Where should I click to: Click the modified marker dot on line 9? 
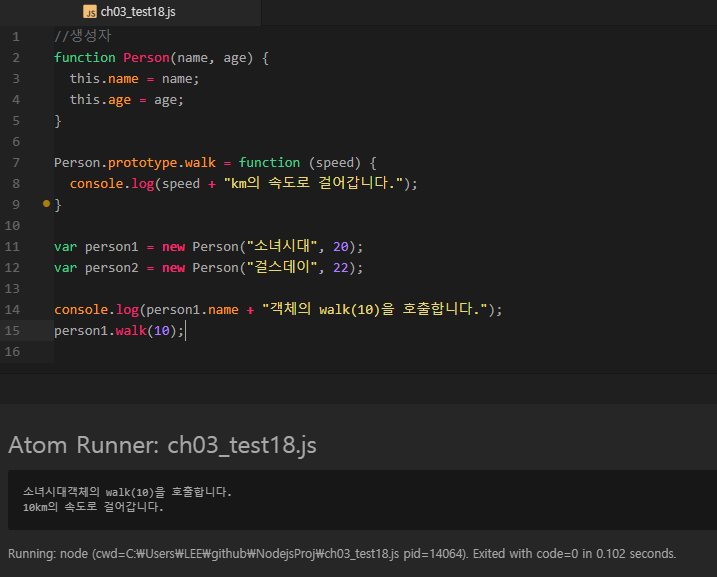(x=46, y=203)
